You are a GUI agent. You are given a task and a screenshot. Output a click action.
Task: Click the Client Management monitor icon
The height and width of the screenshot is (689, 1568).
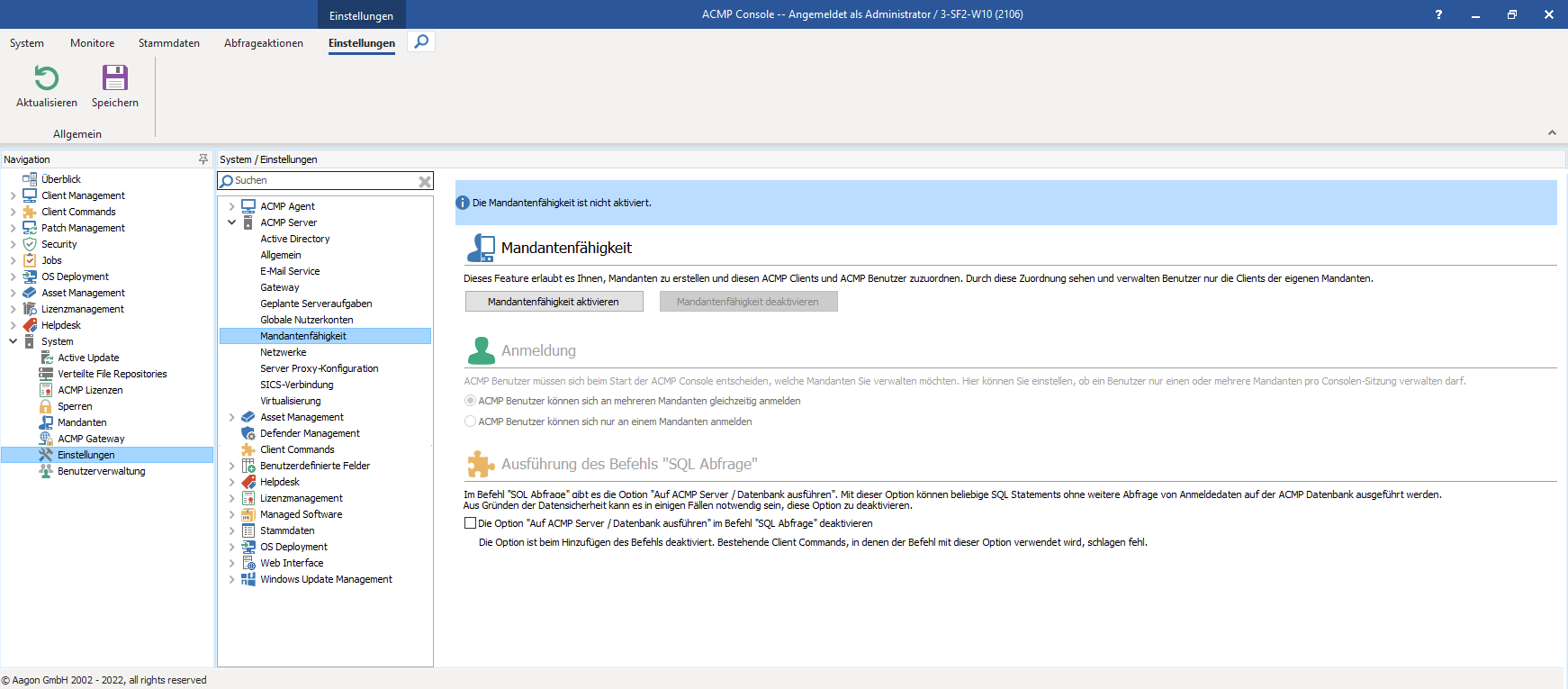coord(30,195)
